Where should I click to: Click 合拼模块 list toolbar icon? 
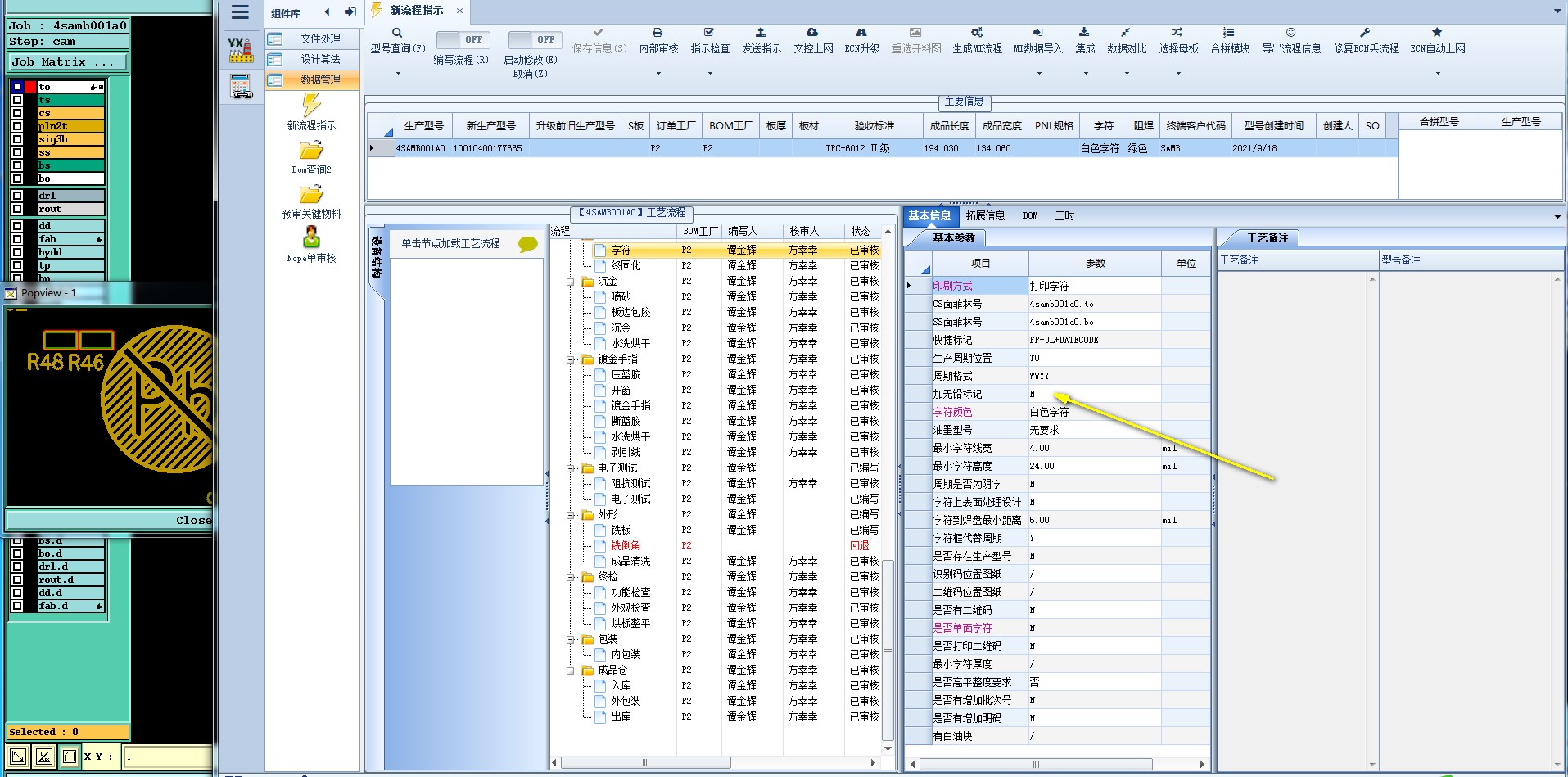(x=1229, y=33)
